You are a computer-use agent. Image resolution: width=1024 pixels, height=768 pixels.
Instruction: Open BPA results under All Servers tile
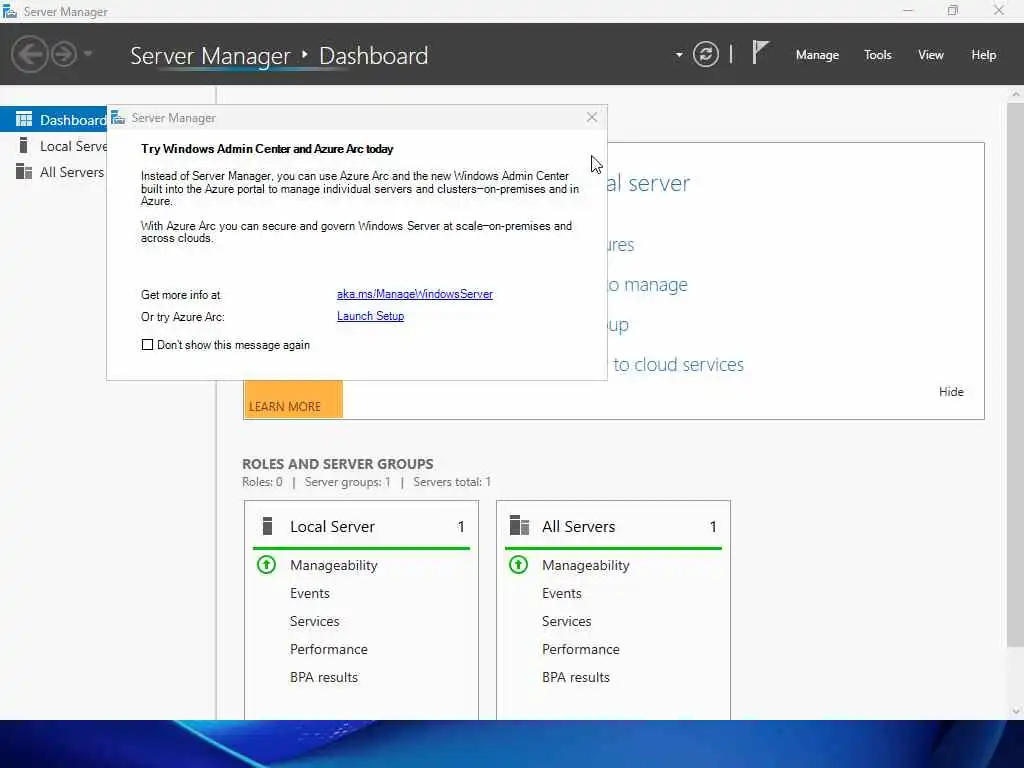click(x=576, y=677)
